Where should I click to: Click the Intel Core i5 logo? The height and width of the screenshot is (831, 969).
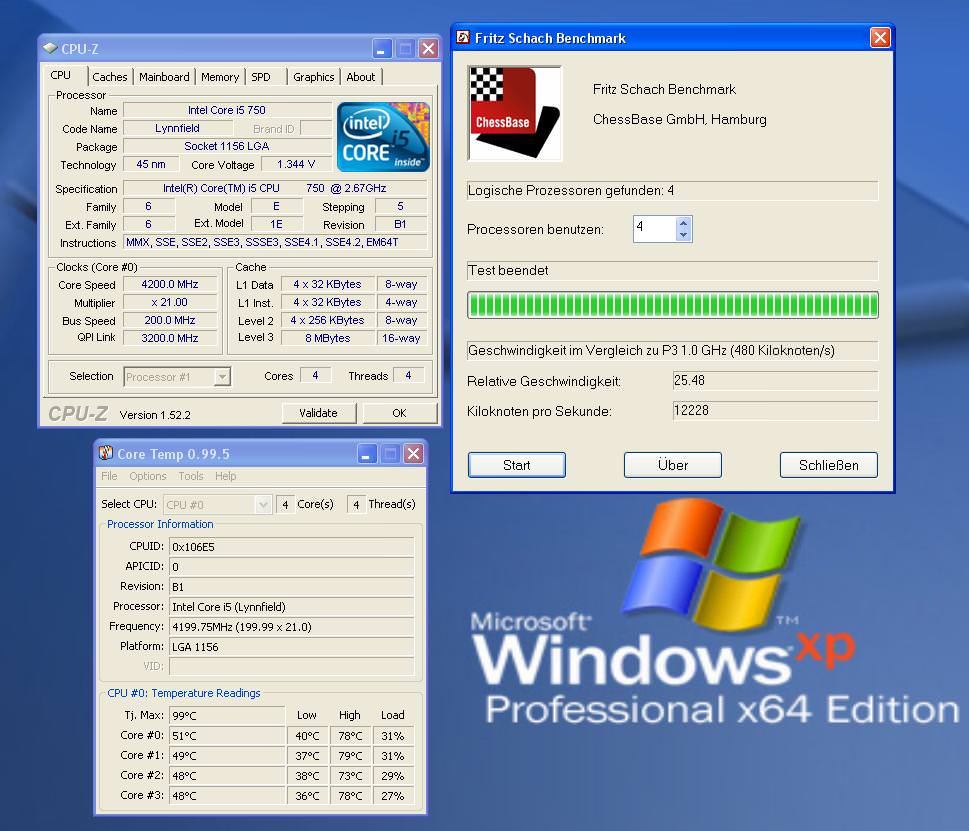click(x=383, y=136)
